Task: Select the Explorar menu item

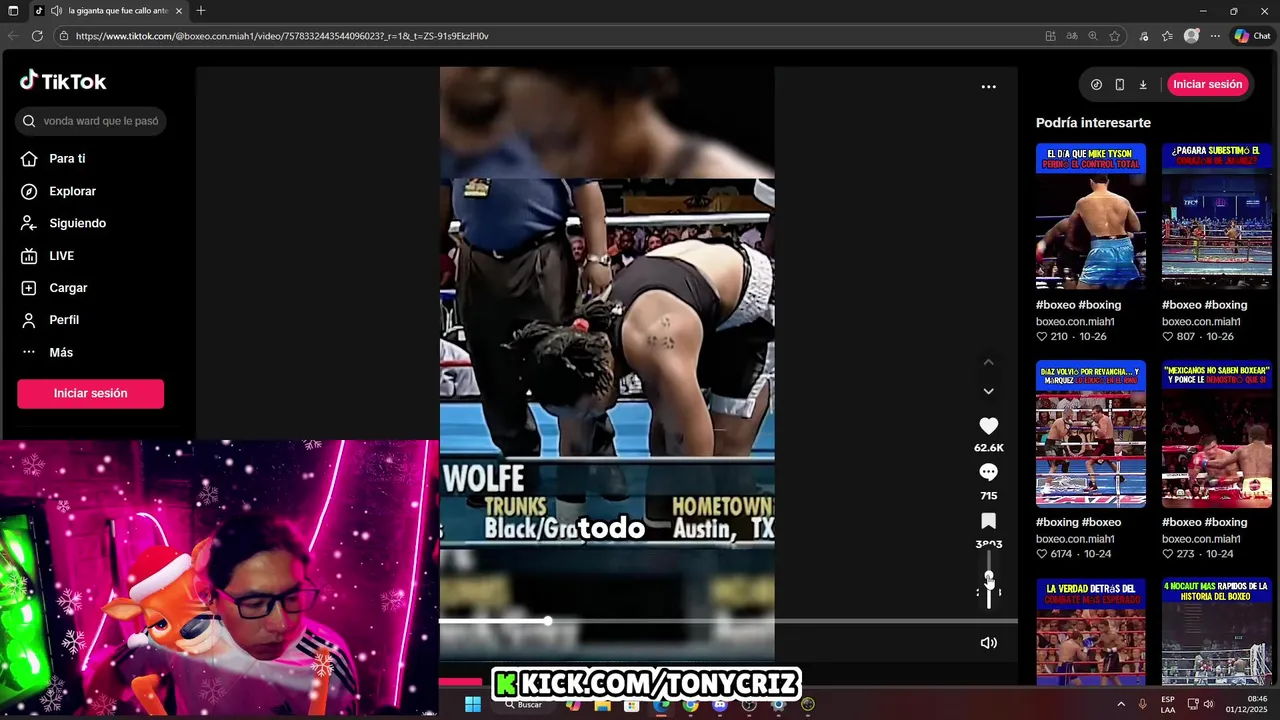Action: tap(72, 191)
